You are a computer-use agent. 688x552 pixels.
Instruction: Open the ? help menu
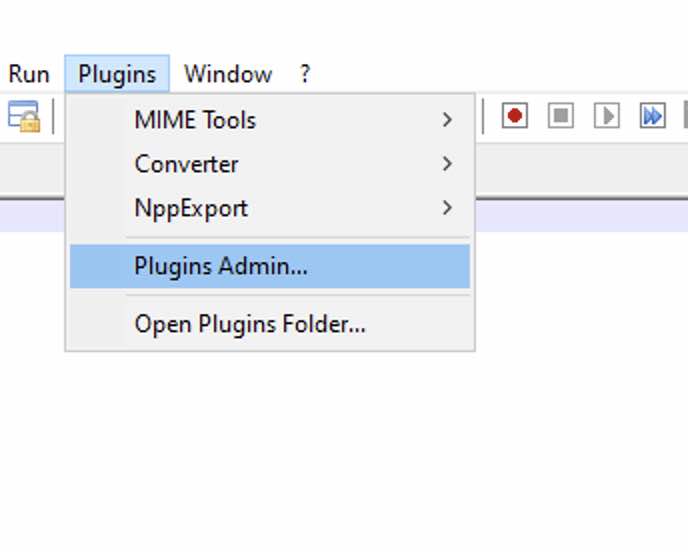pos(305,74)
